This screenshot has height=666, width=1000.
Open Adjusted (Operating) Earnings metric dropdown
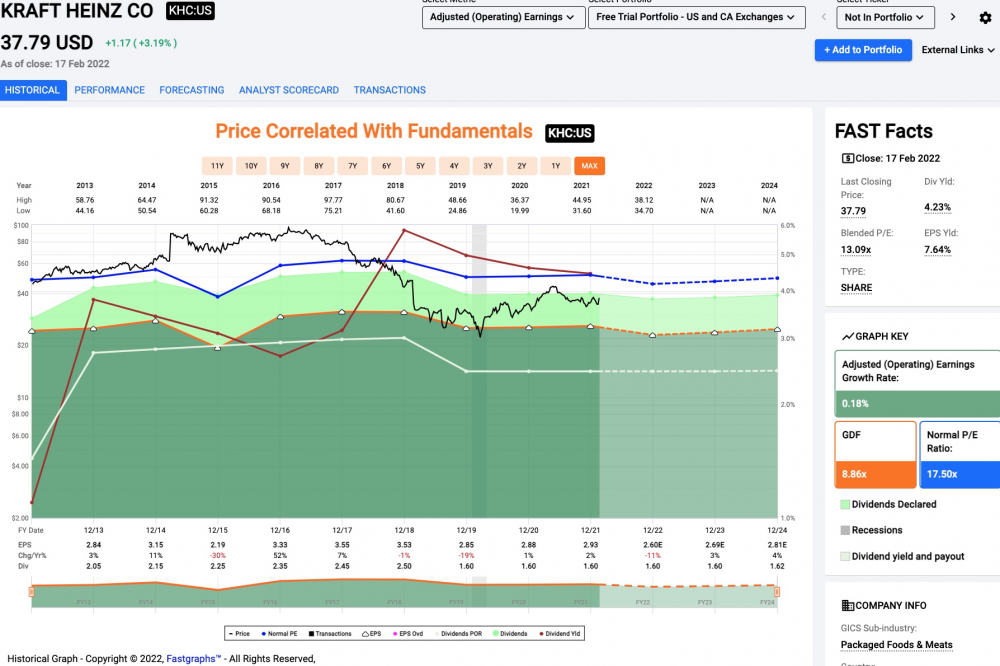(503, 17)
